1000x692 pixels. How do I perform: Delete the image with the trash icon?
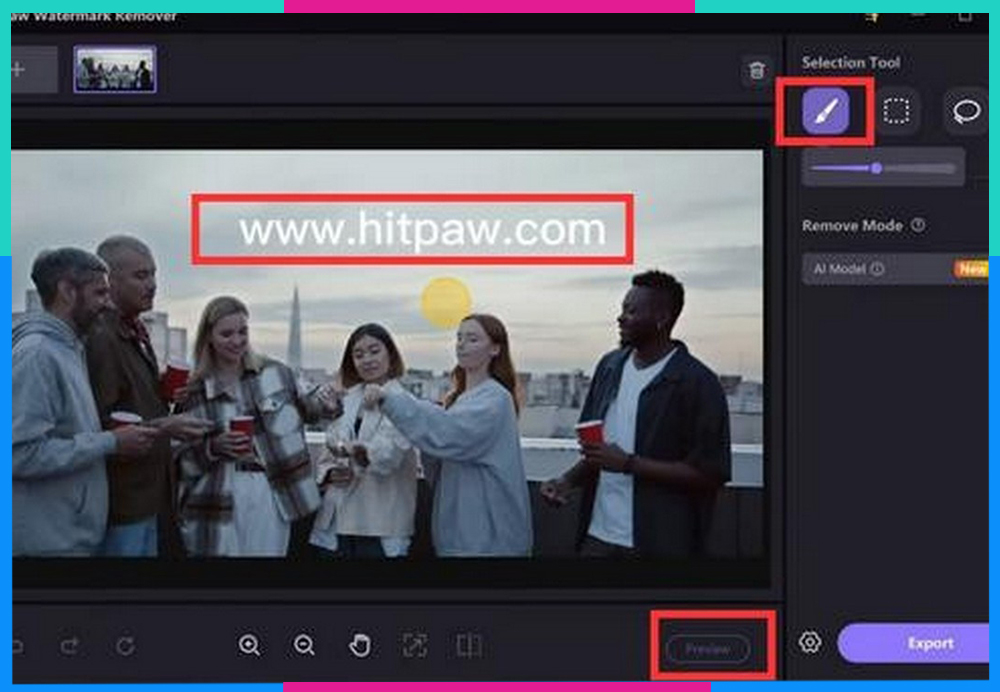click(x=756, y=70)
